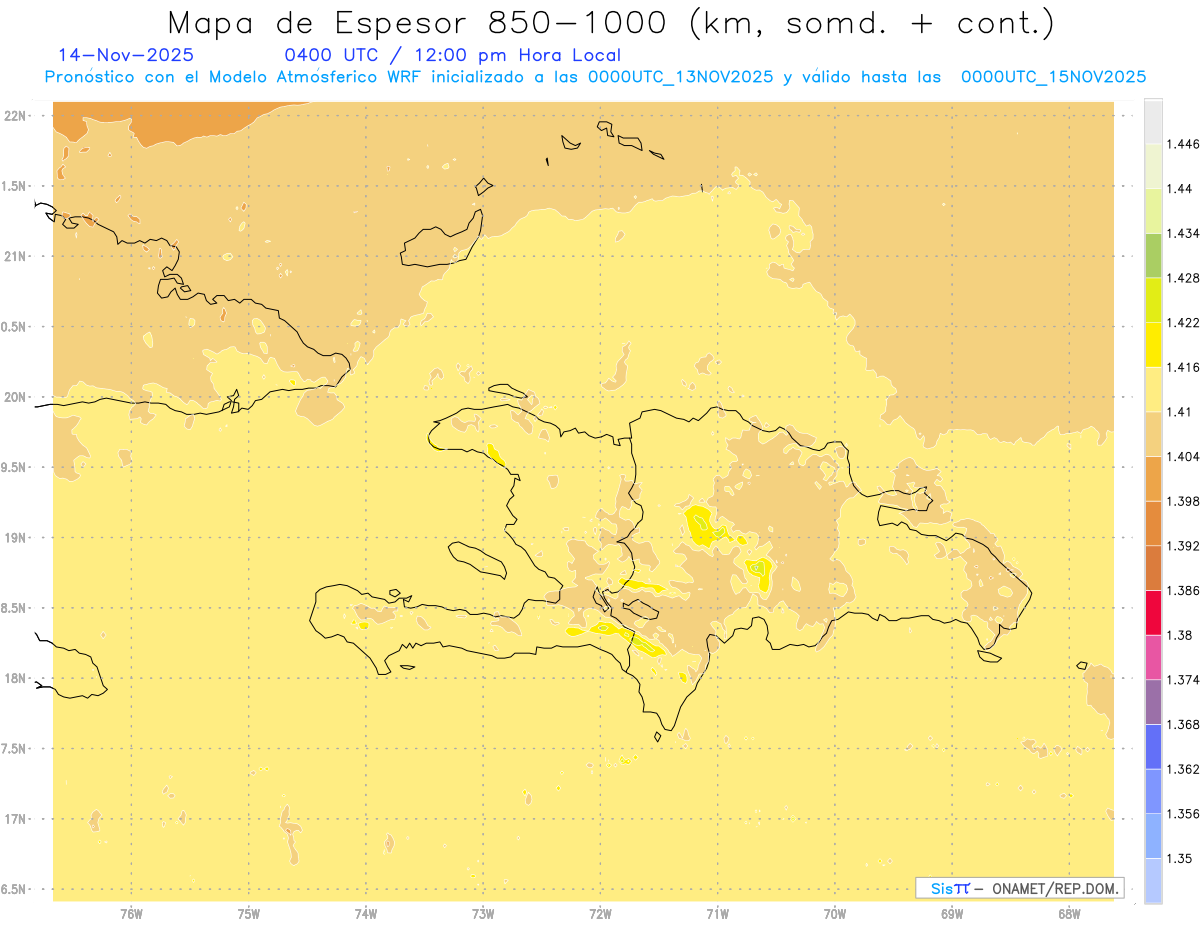Click the 'Pronostico con el Modelo Atmosferico WRF' line
This screenshot has width=1200, height=927.
[x=595, y=77]
